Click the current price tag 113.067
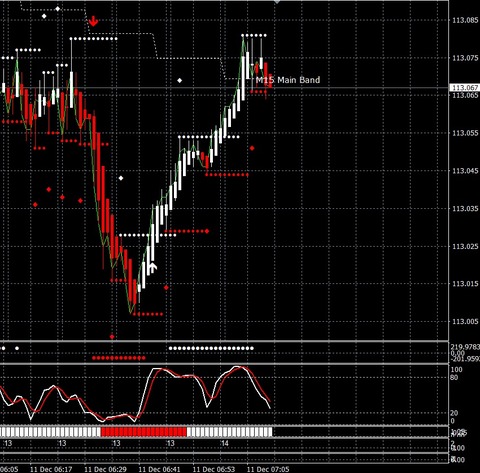Screen dimensions: 480x473 pyautogui.click(x=464, y=88)
